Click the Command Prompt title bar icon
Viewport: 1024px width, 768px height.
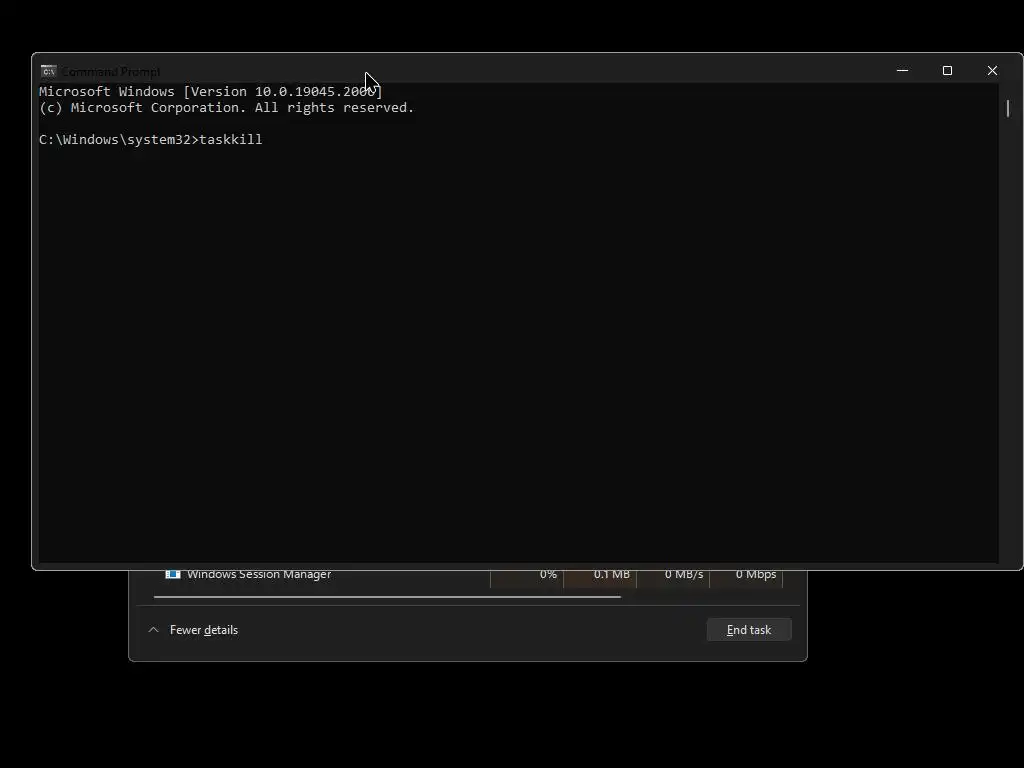tap(49, 71)
